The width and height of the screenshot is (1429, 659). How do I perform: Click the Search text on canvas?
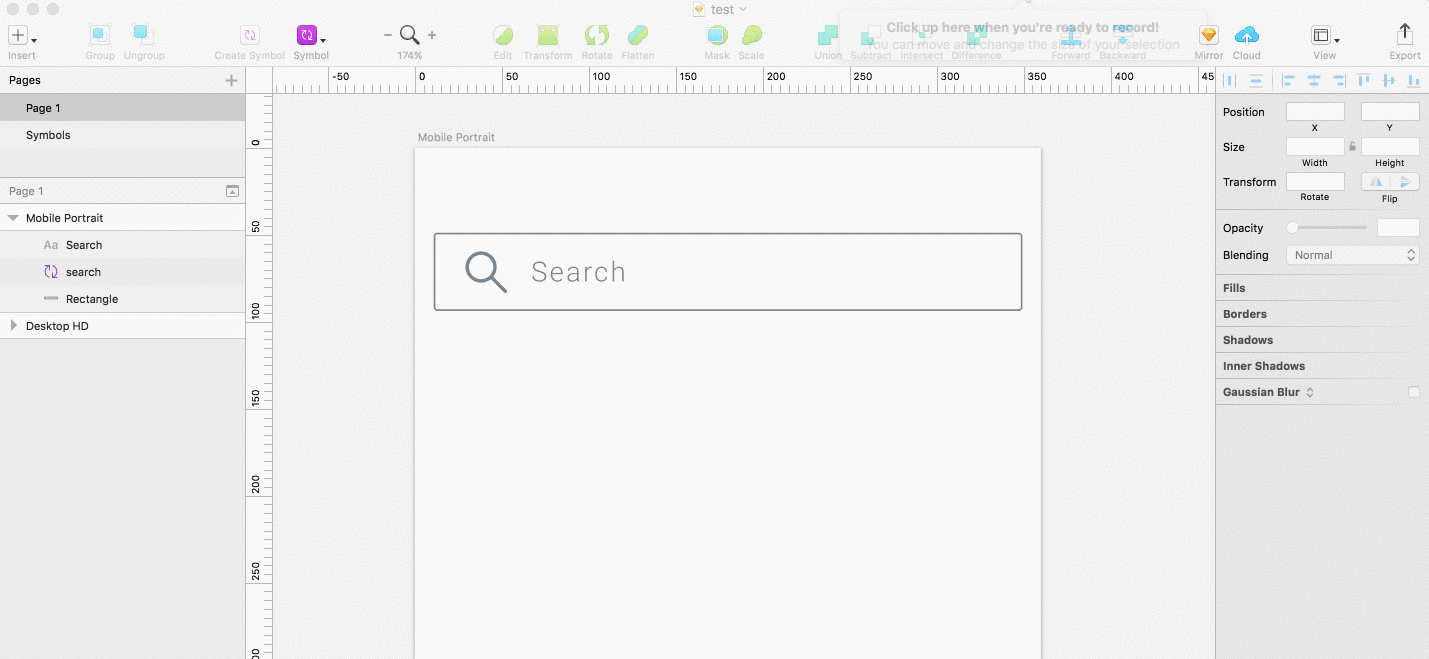click(x=578, y=272)
